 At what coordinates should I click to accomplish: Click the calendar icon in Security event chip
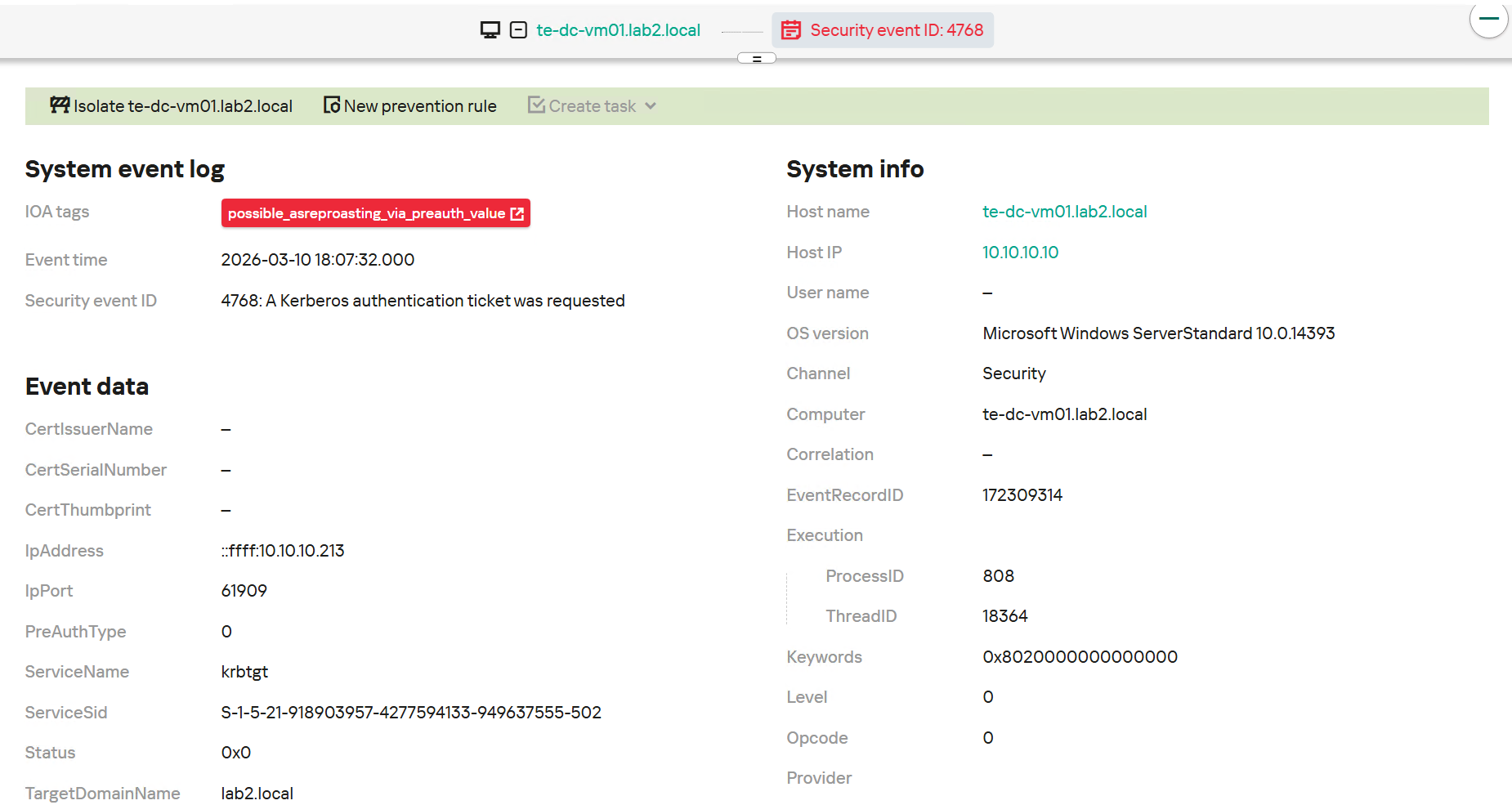tap(790, 30)
